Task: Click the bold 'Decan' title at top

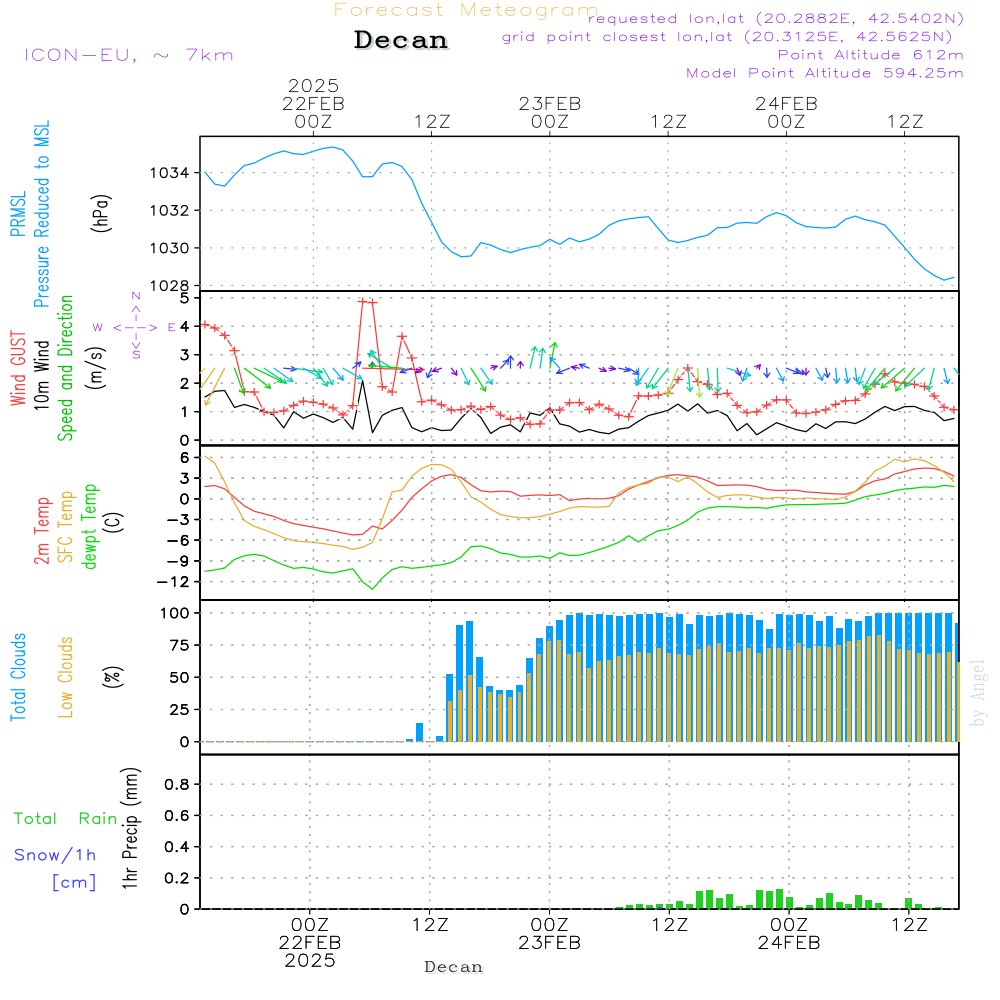Action: click(x=401, y=40)
